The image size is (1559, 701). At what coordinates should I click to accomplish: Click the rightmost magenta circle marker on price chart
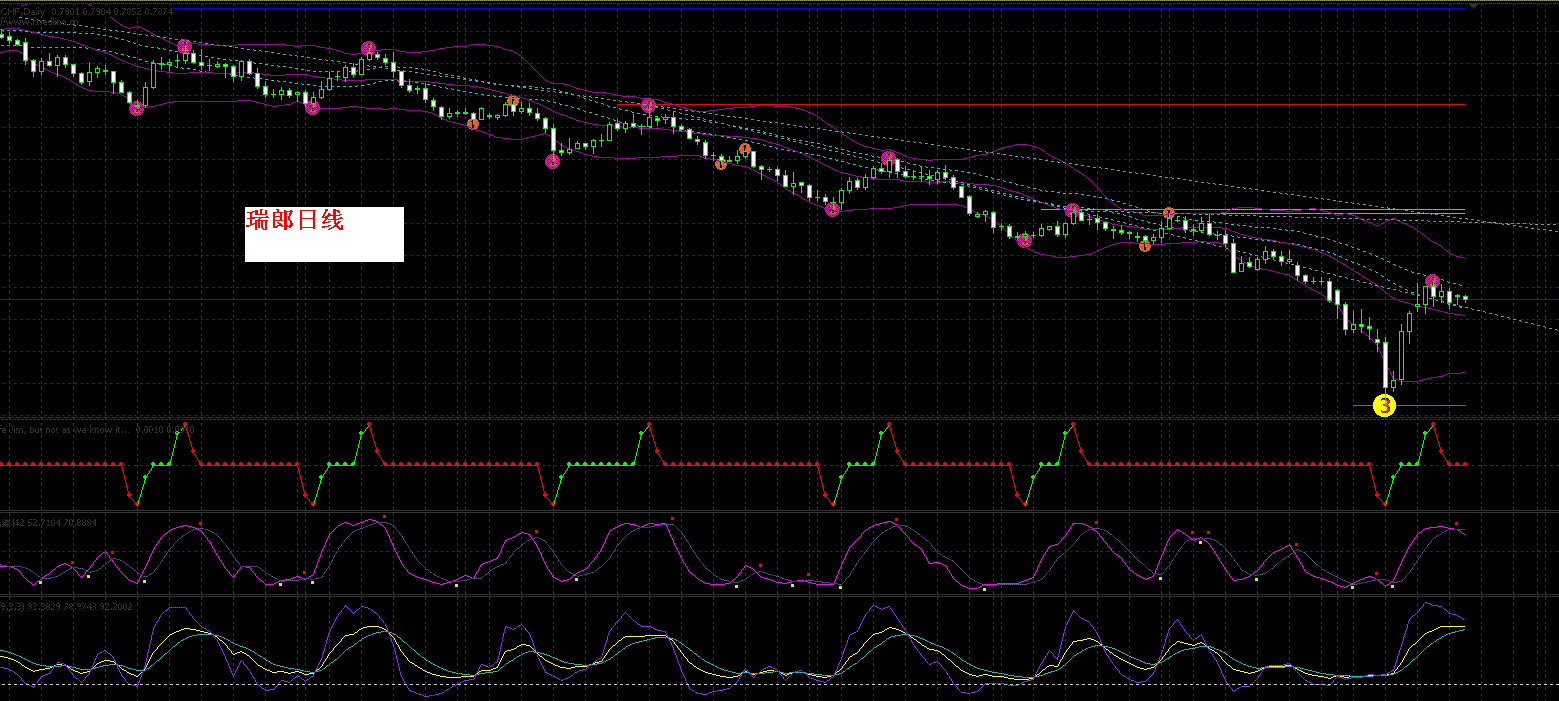coord(1432,282)
